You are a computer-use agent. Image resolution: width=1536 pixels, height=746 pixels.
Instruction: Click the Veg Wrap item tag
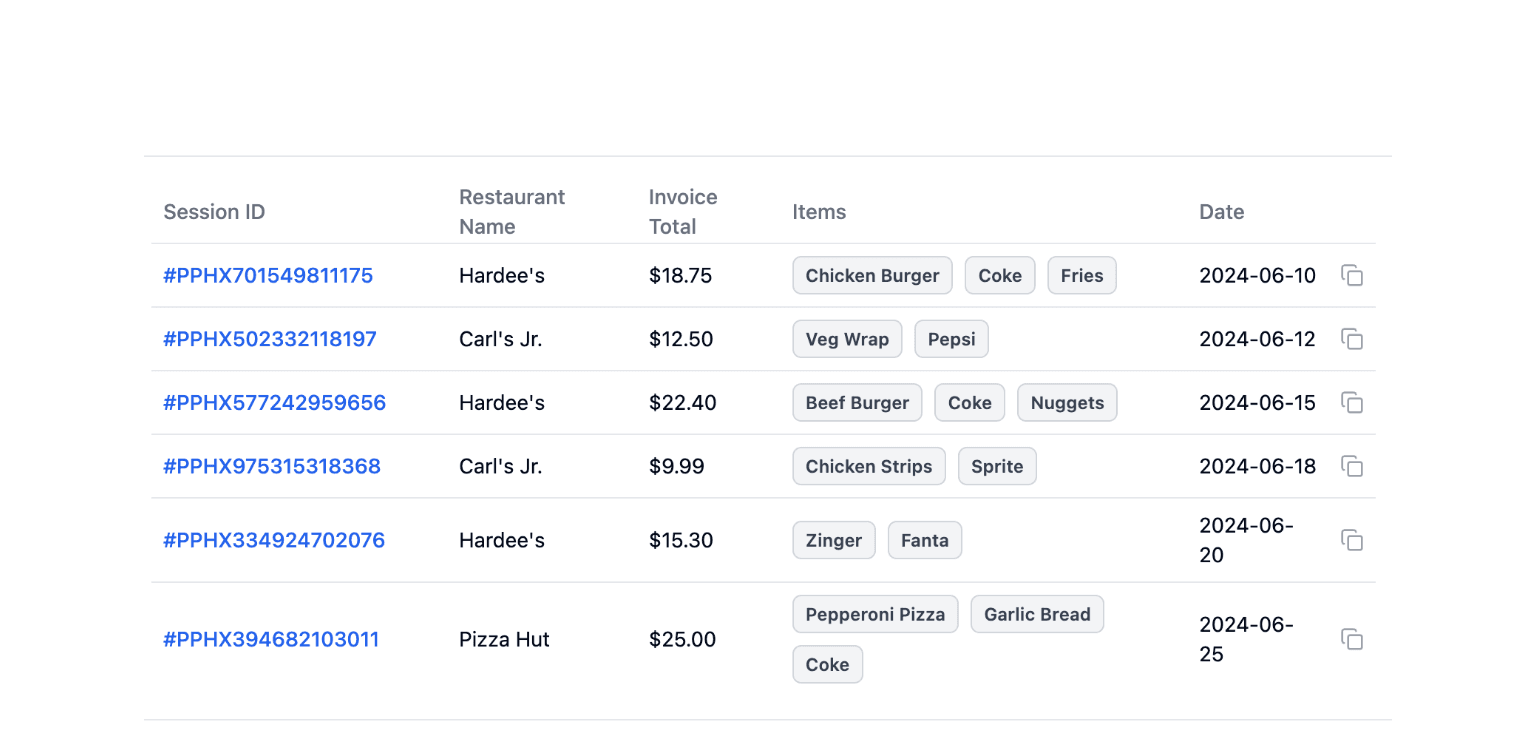847,339
